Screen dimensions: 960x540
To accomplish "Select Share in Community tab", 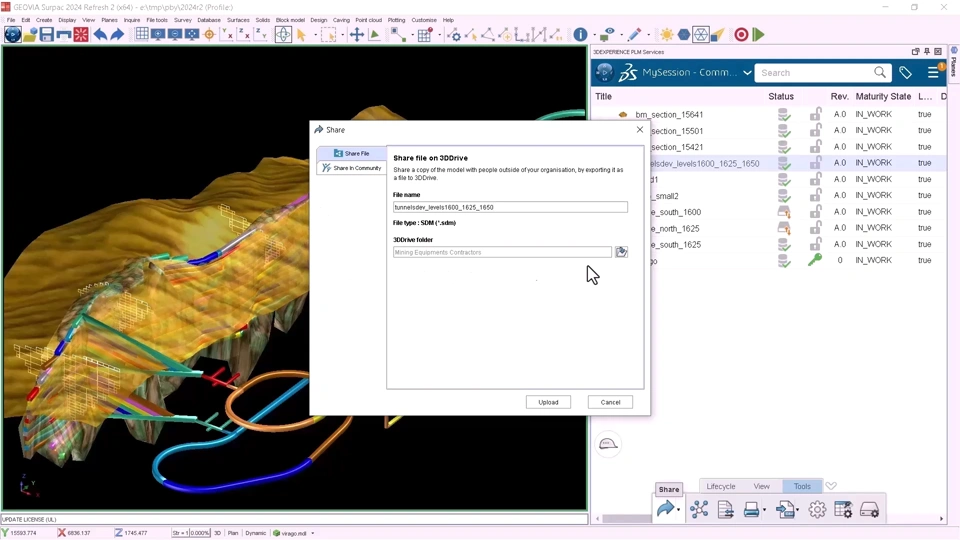I will (351, 168).
